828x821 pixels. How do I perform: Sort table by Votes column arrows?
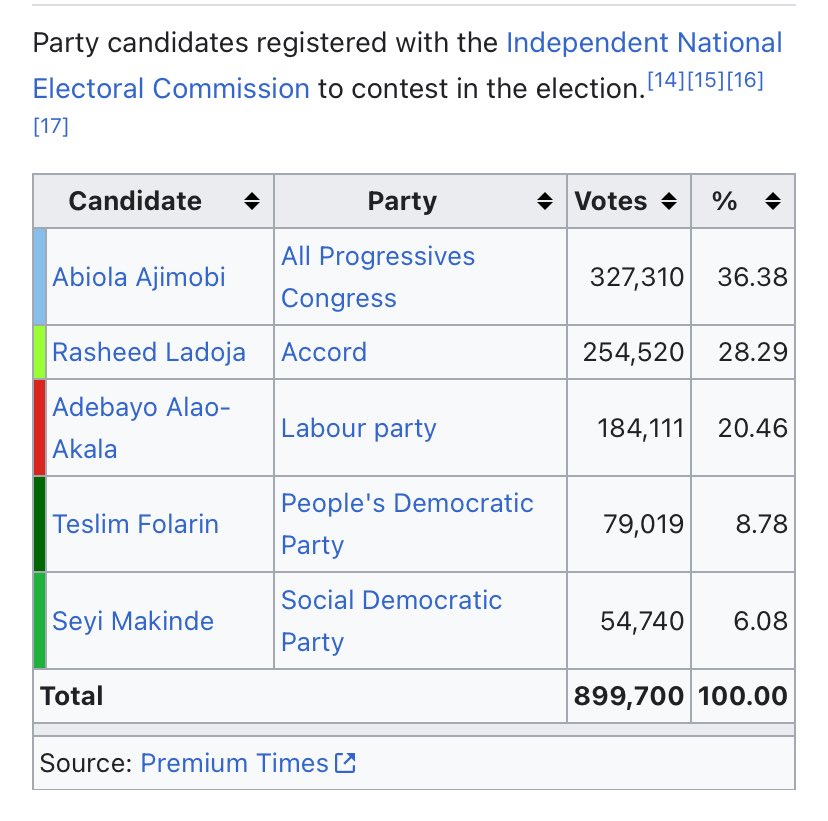[x=670, y=202]
